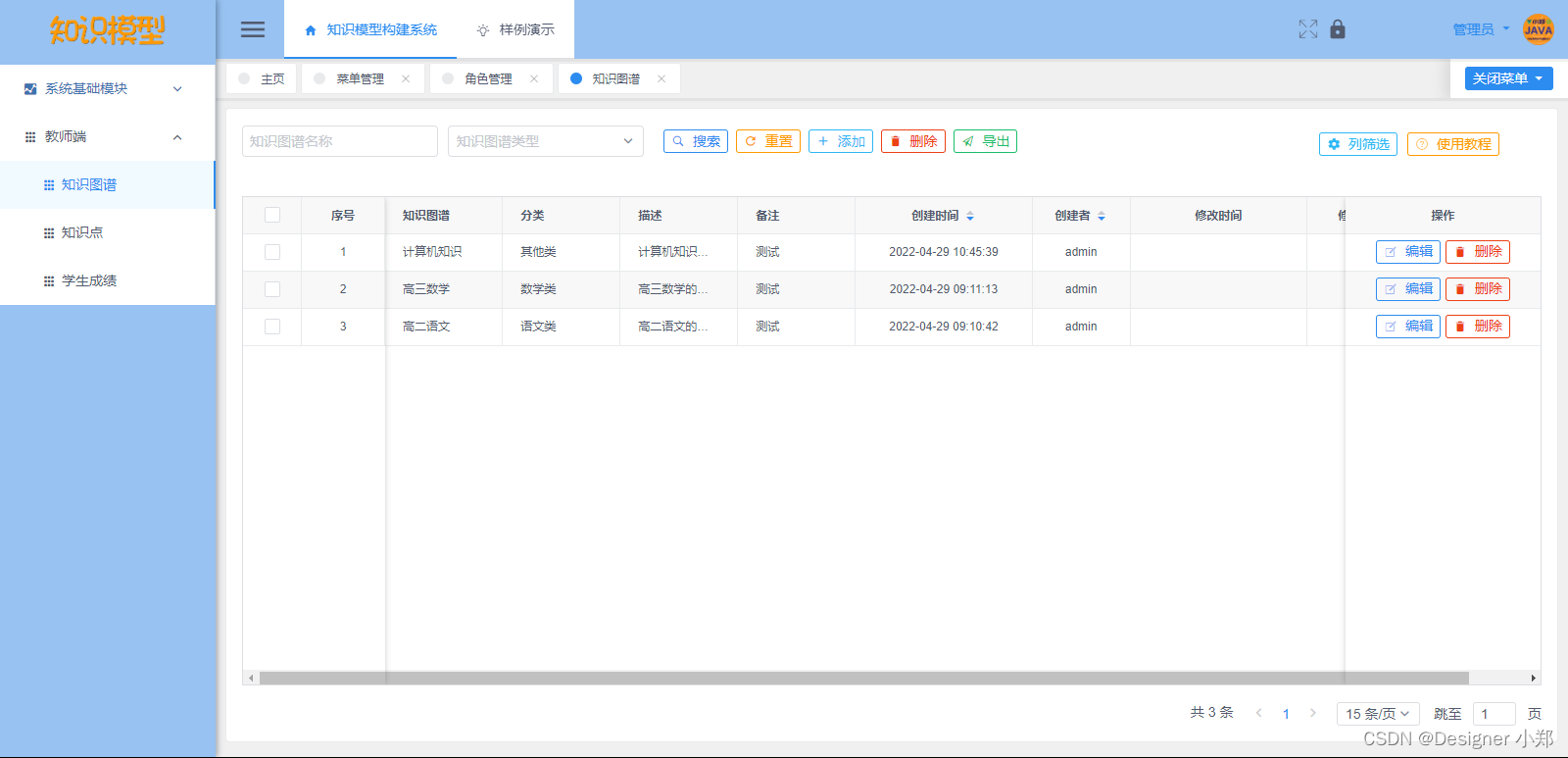Image resolution: width=1568 pixels, height=758 pixels.
Task: Click the 搜索 button
Action: coord(696,141)
